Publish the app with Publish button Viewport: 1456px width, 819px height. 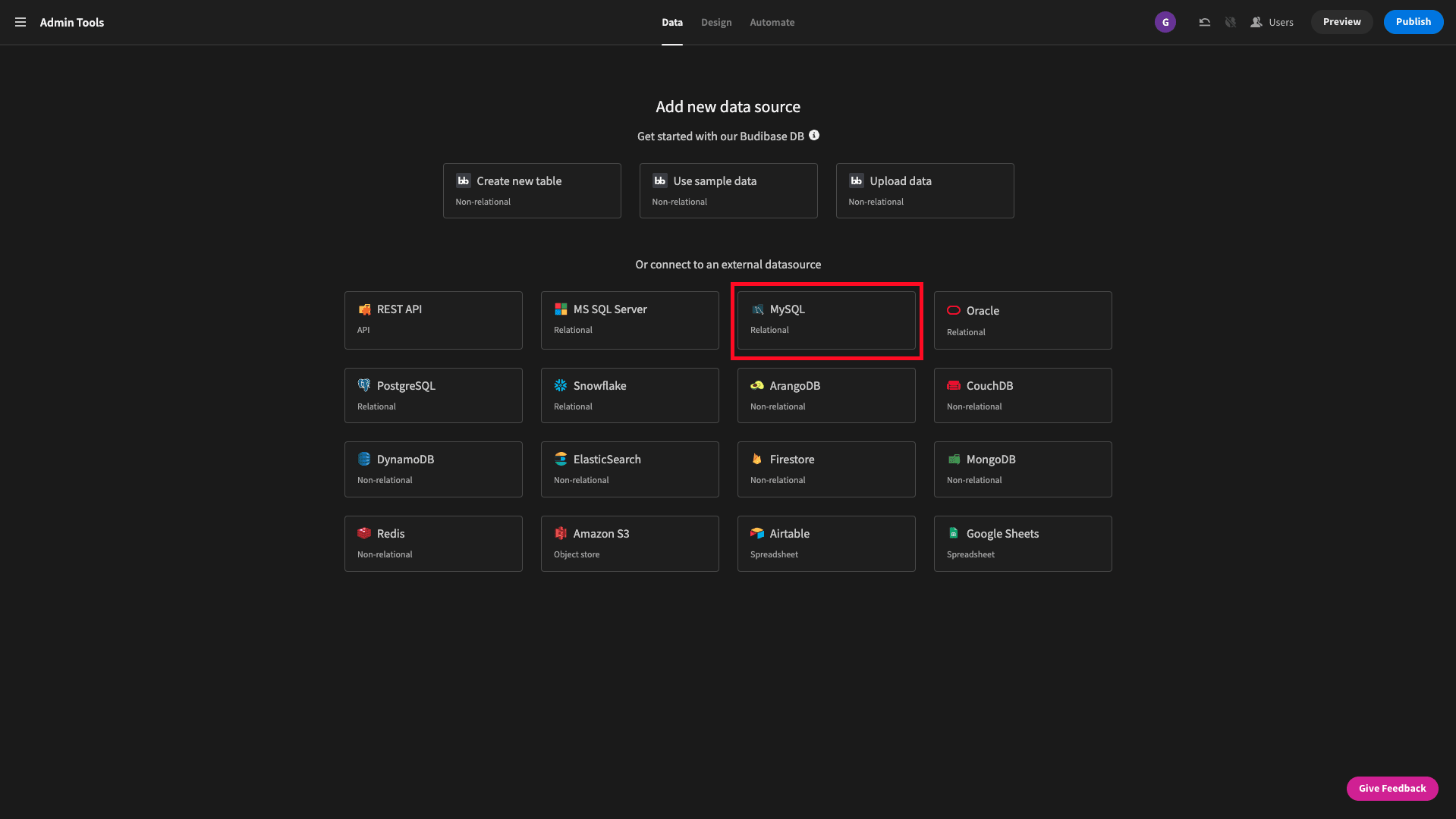tap(1413, 22)
